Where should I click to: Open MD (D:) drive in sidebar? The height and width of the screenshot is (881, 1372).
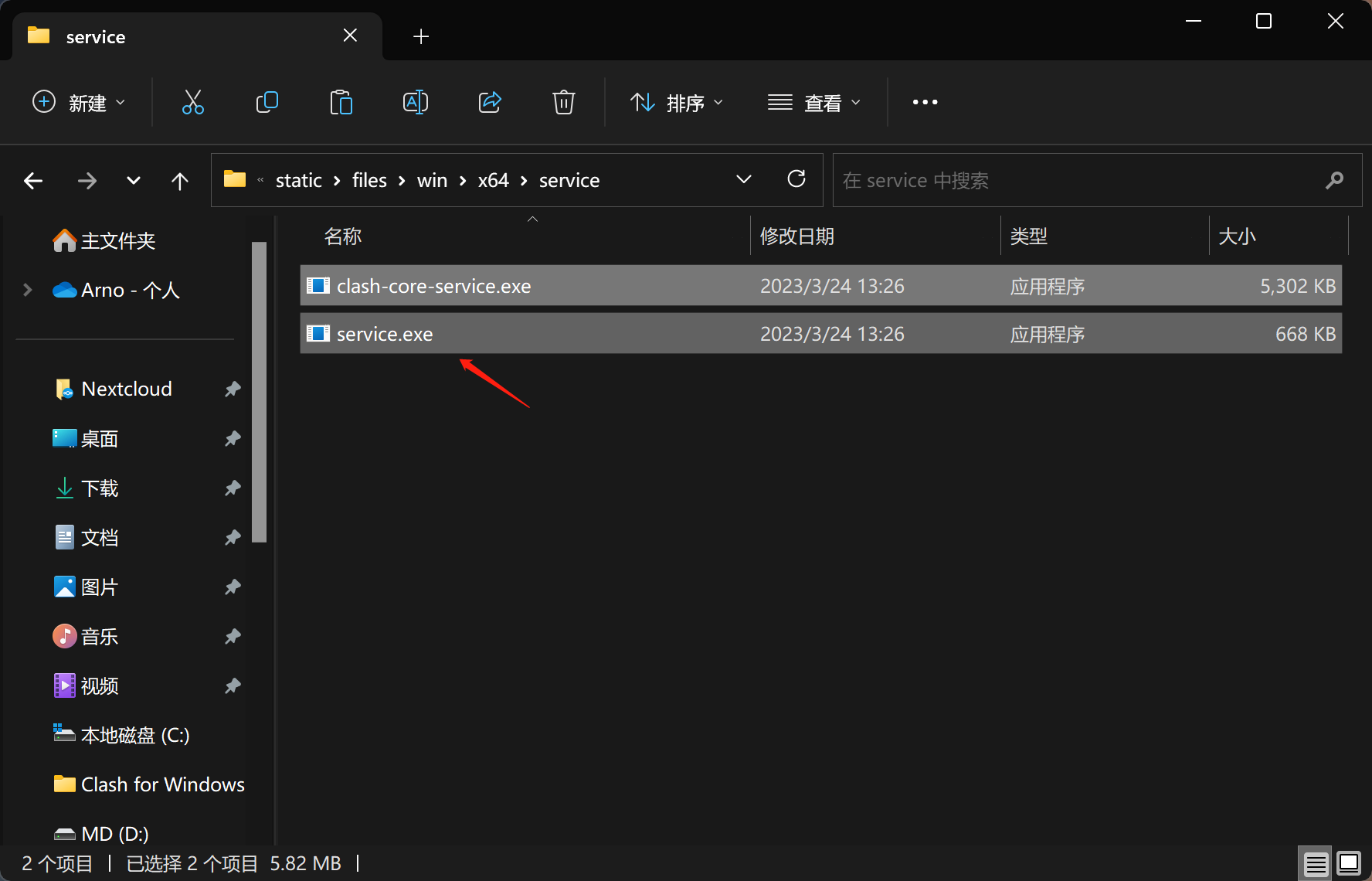pos(101,834)
